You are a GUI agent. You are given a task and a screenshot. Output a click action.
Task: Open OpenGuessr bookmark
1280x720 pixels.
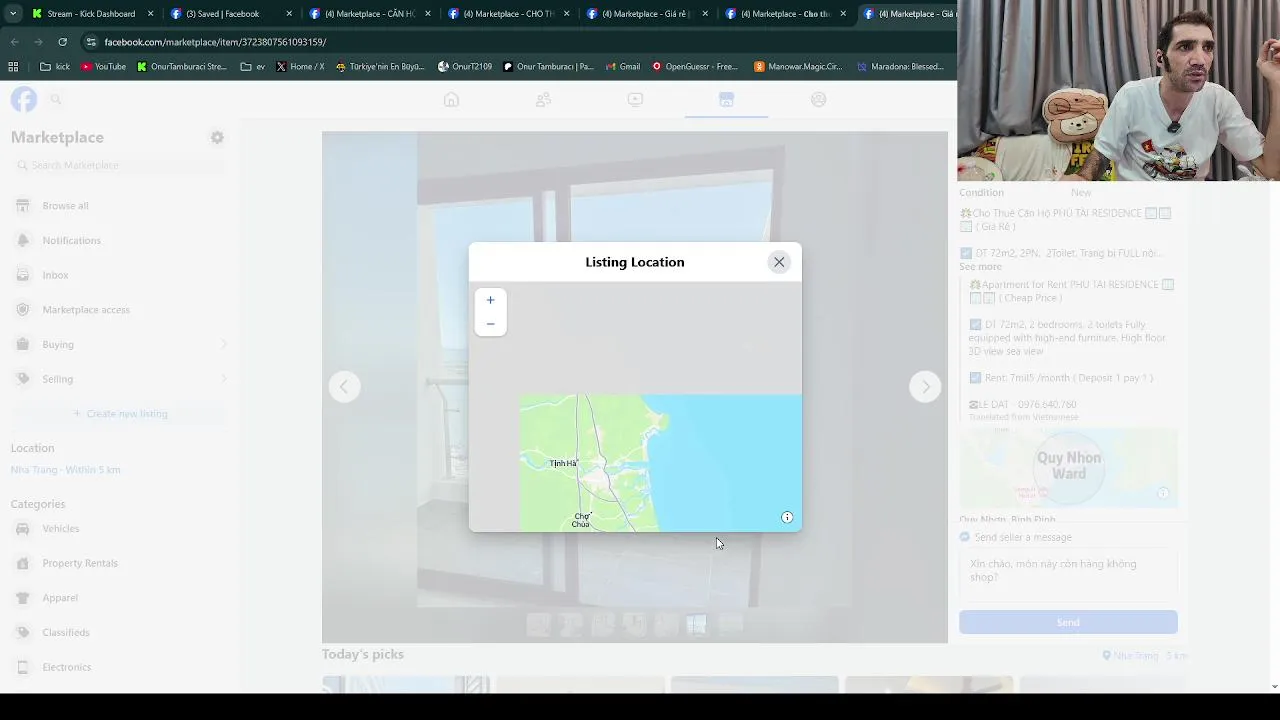click(695, 67)
